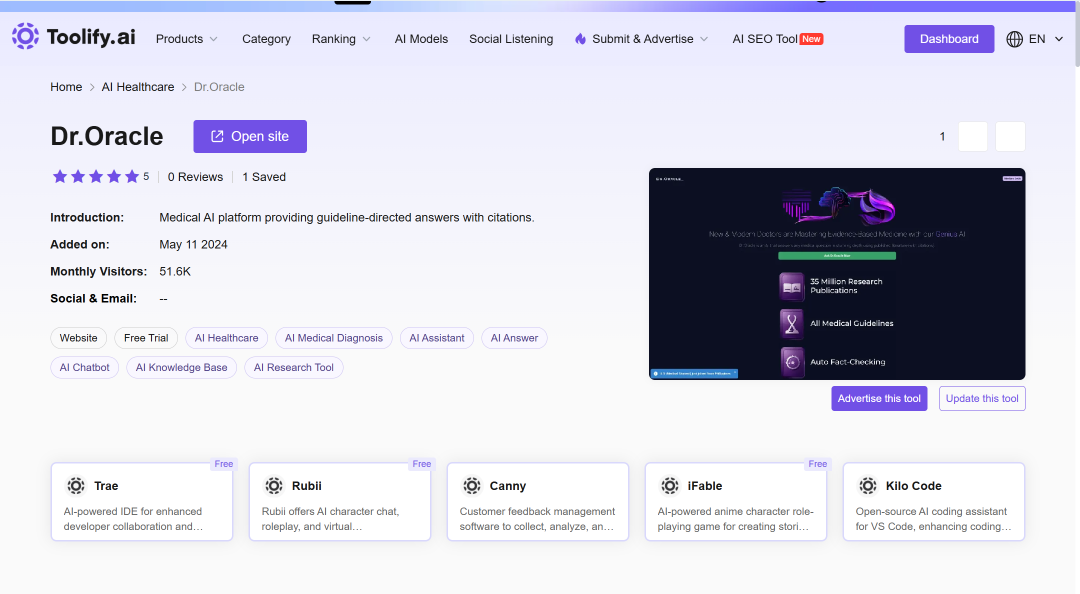Screen dimensions: 1080x594
Task: Open the AI Answer tag
Action: pyautogui.click(x=515, y=338)
